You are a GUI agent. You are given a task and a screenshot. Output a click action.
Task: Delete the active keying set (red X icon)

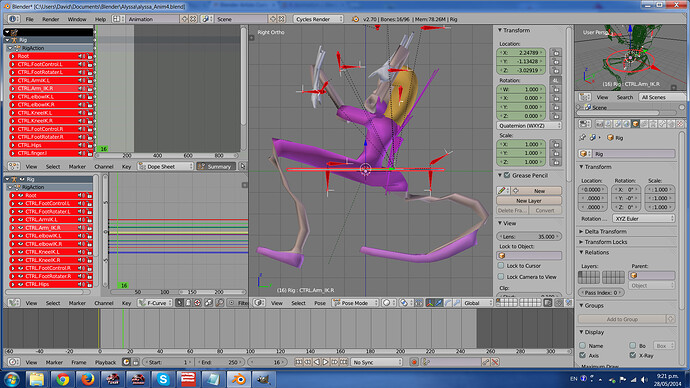[x=495, y=362]
